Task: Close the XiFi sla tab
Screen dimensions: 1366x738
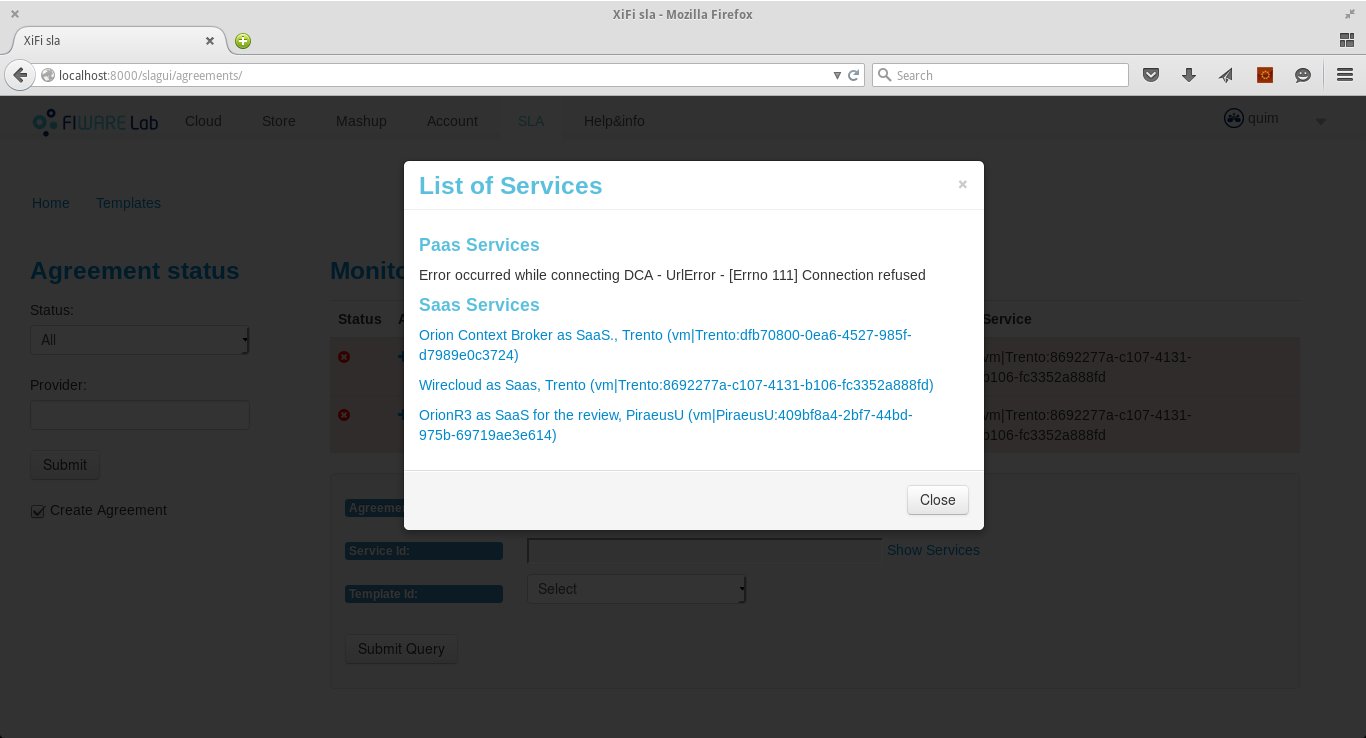Action: tap(210, 41)
